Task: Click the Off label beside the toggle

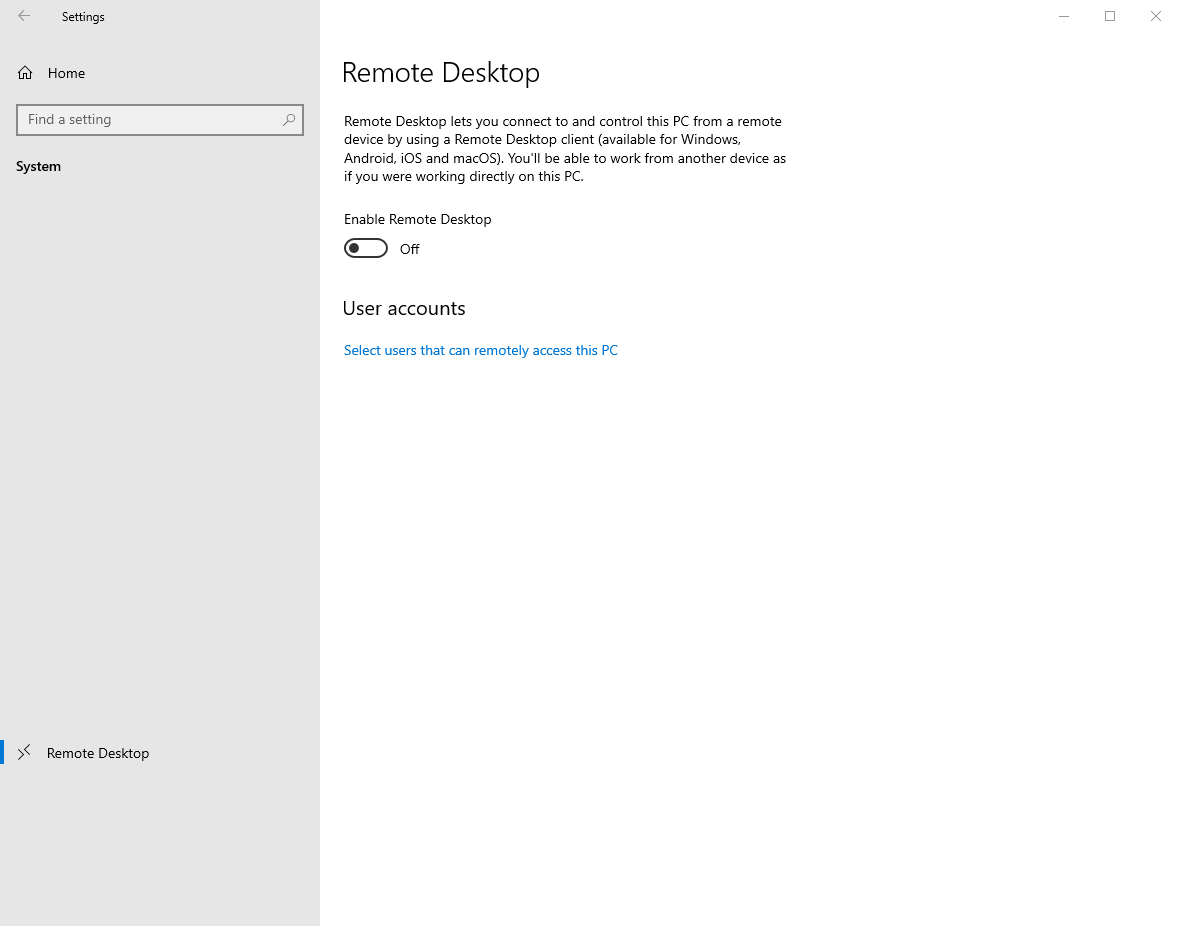Action: point(409,249)
